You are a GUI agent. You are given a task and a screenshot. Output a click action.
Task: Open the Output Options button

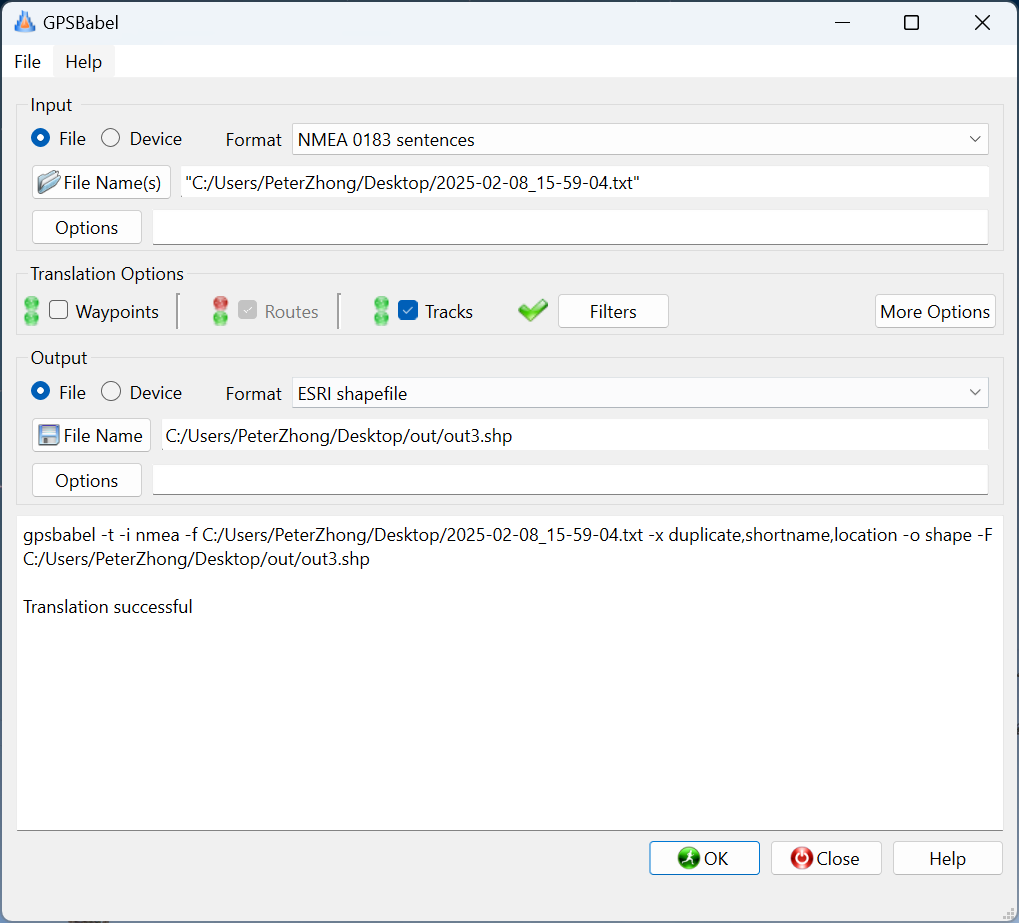coord(87,480)
